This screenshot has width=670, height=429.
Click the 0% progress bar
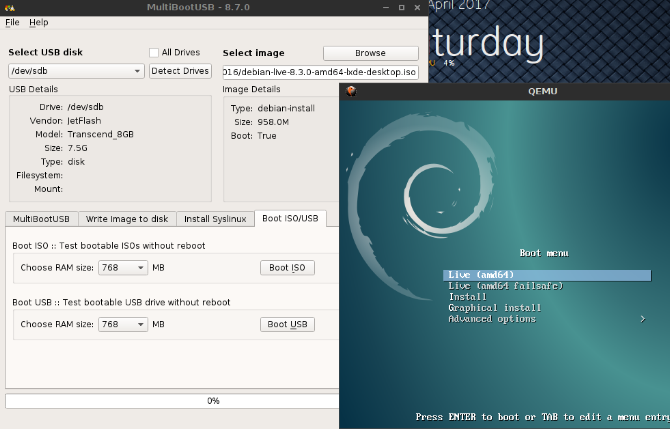[172, 401]
